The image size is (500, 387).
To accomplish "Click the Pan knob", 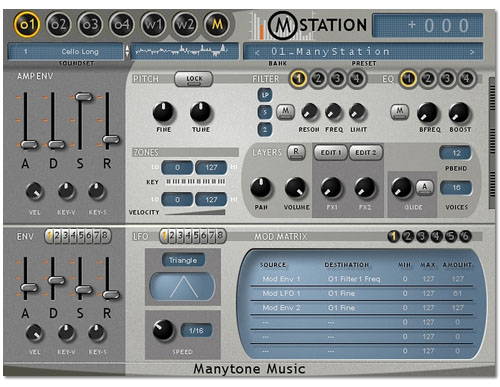I will coord(261,188).
